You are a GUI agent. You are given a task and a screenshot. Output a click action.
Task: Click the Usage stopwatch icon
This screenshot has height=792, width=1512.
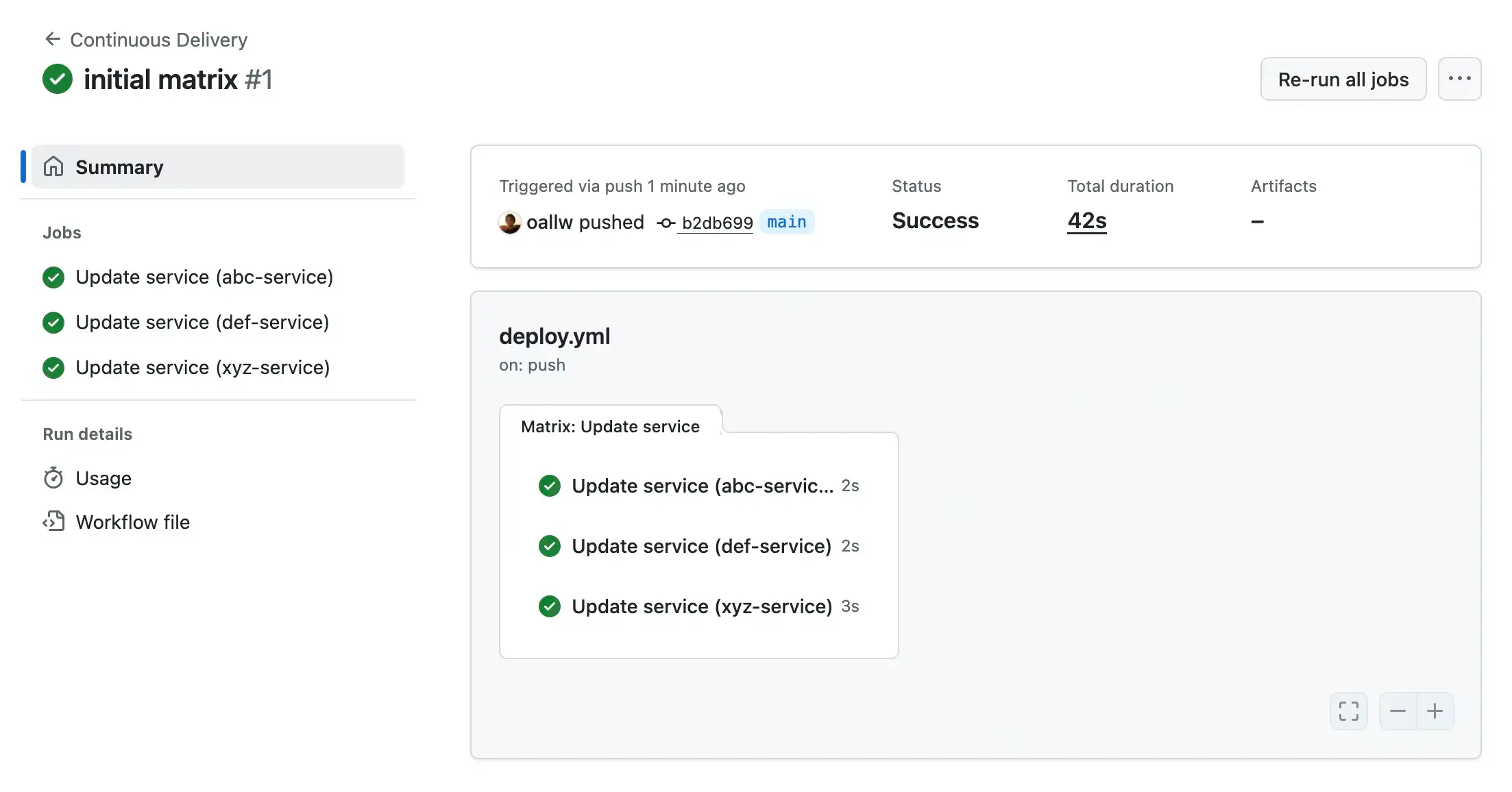pos(53,478)
